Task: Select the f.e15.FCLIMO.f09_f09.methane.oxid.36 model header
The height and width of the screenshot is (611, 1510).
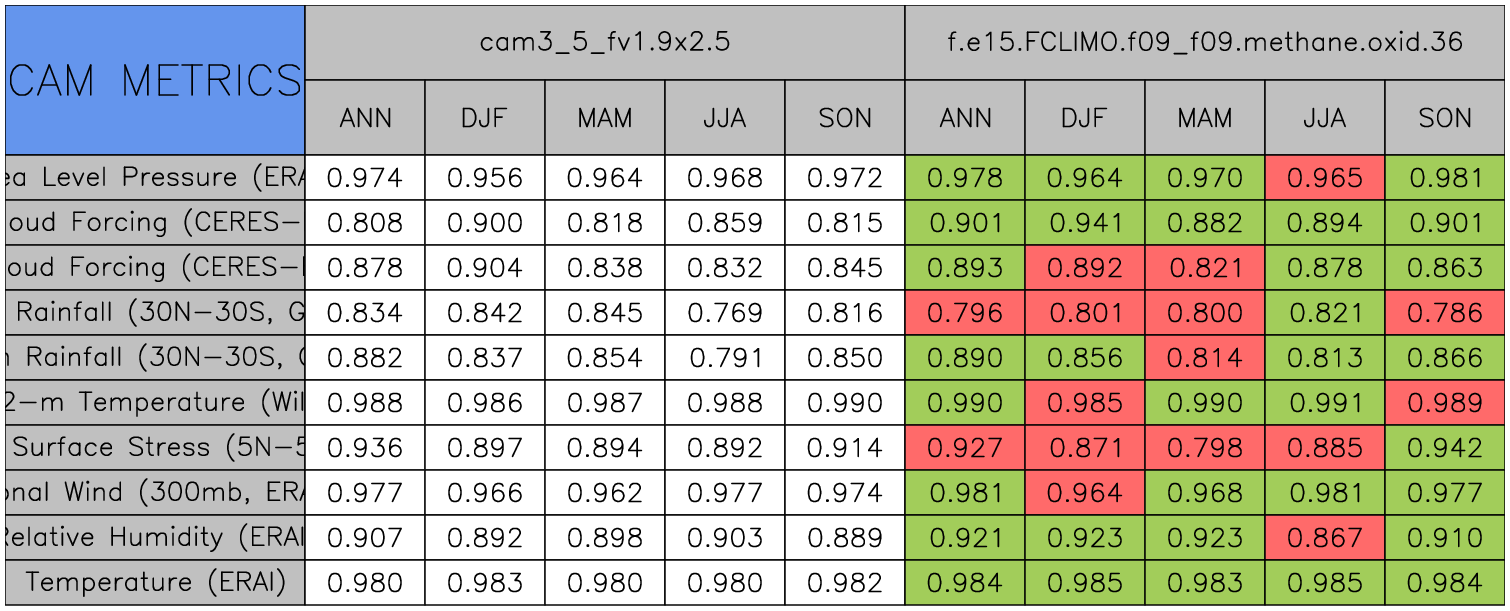Action: (1205, 42)
